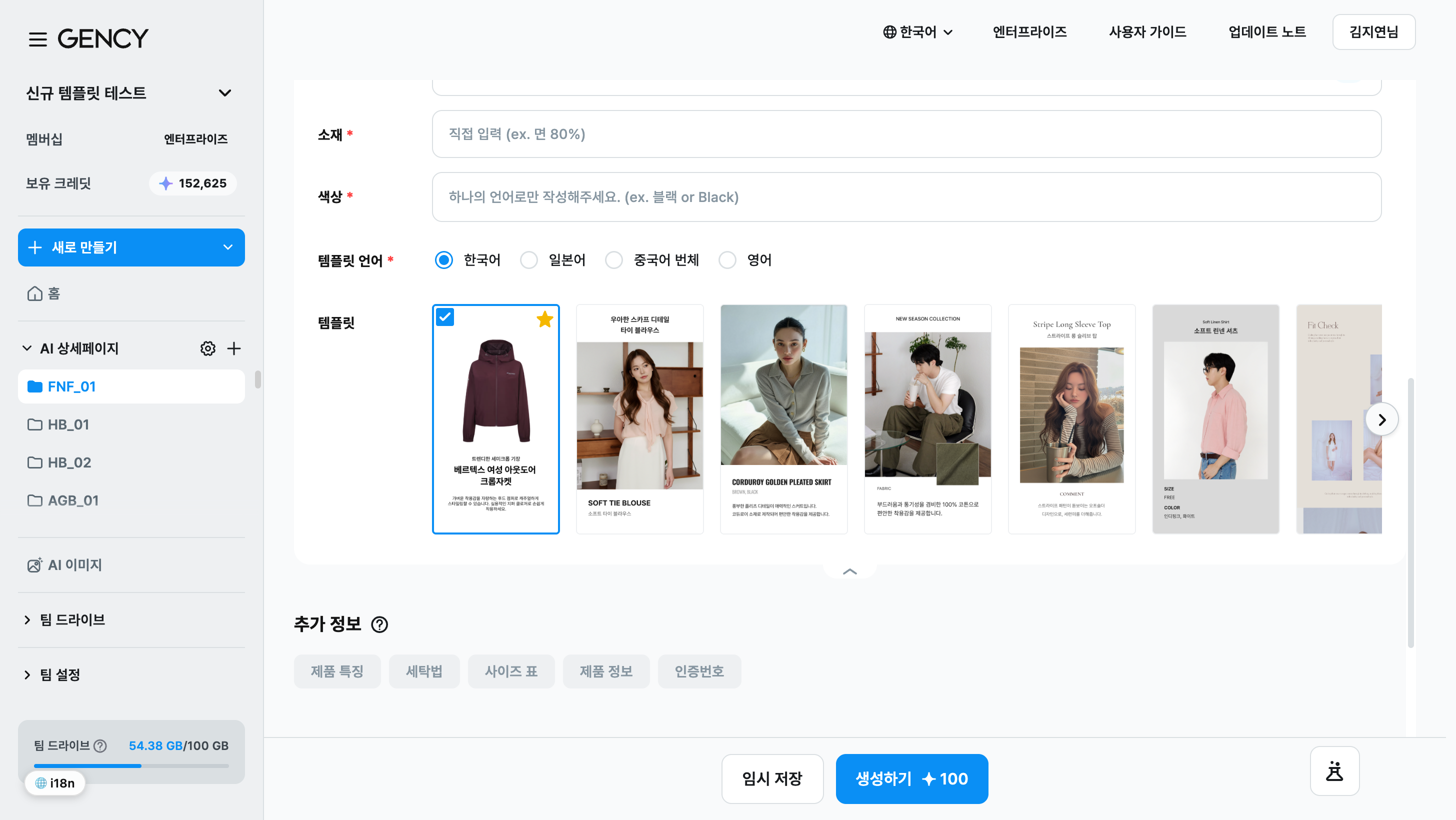This screenshot has height=820, width=1456.
Task: Open 엔터프라이즈 in top navigation
Action: click(1029, 32)
